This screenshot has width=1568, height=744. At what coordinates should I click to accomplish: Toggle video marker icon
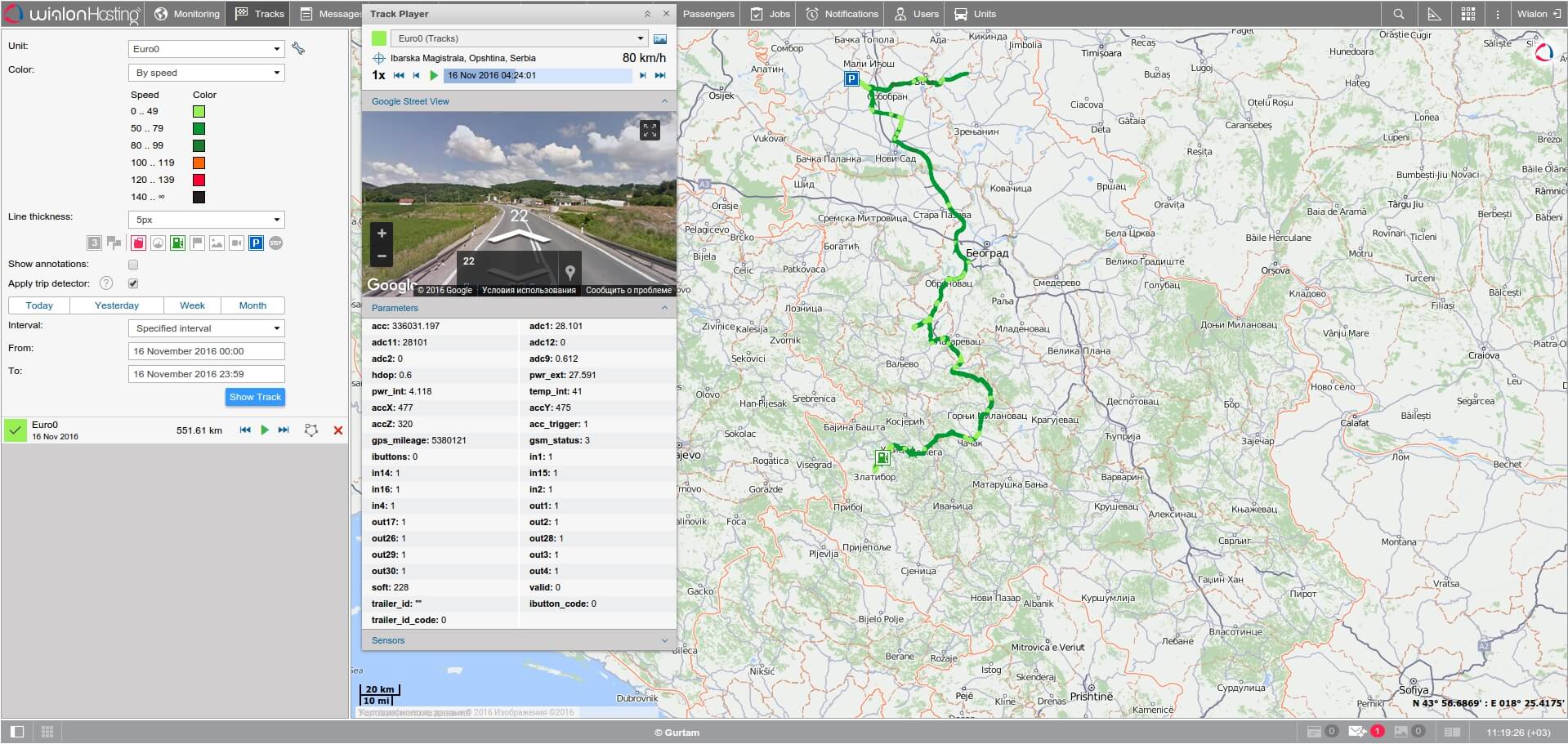236,243
